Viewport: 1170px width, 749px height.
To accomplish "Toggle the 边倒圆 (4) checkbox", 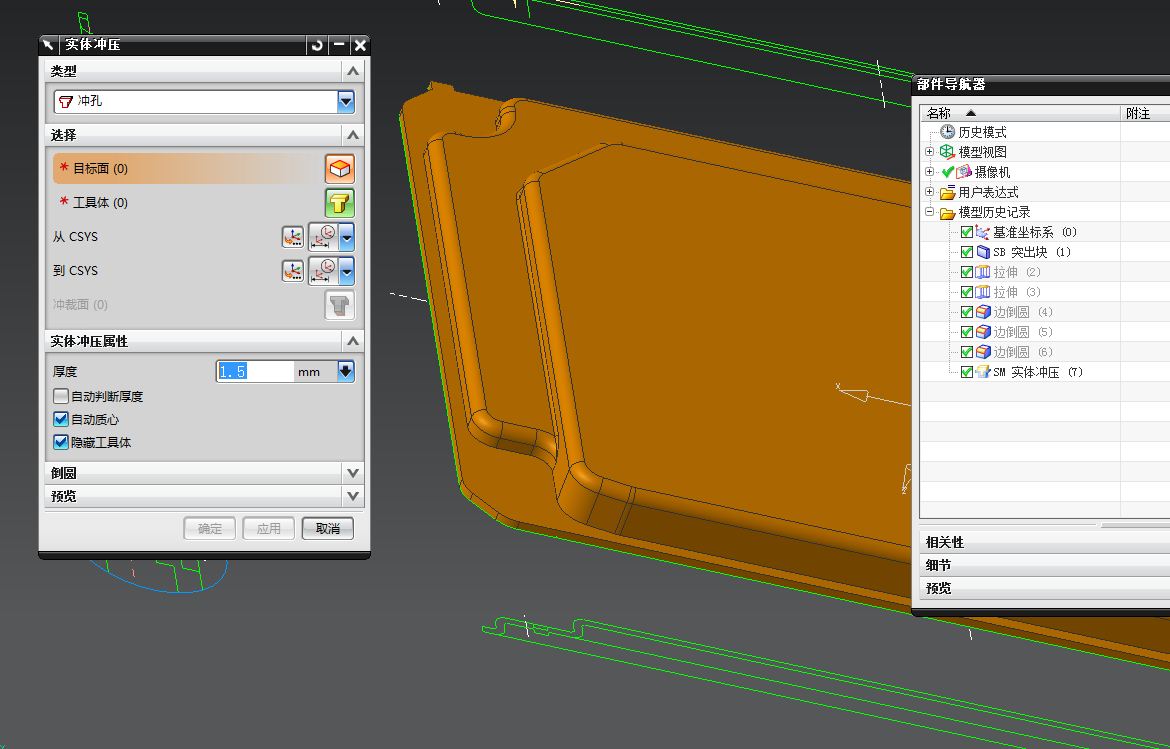I will [966, 312].
